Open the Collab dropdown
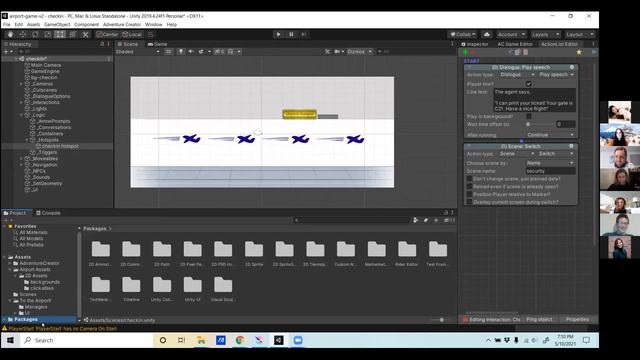The width and height of the screenshot is (640, 360). point(462,35)
